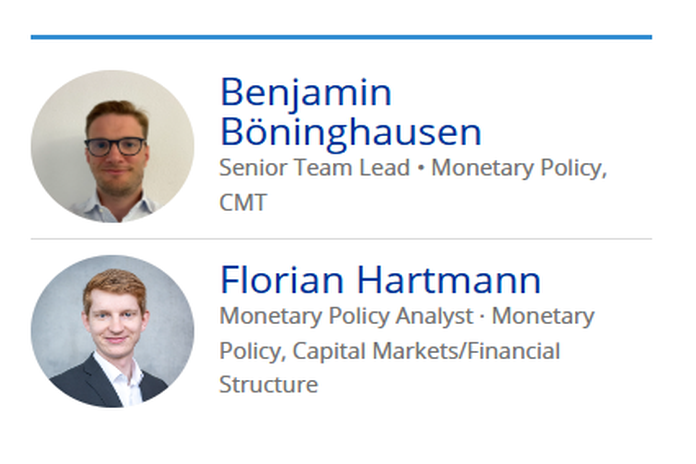Click the dot separator after "Monetary Policy Analyst"
Screen dimensions: 696x464
click(x=482, y=317)
